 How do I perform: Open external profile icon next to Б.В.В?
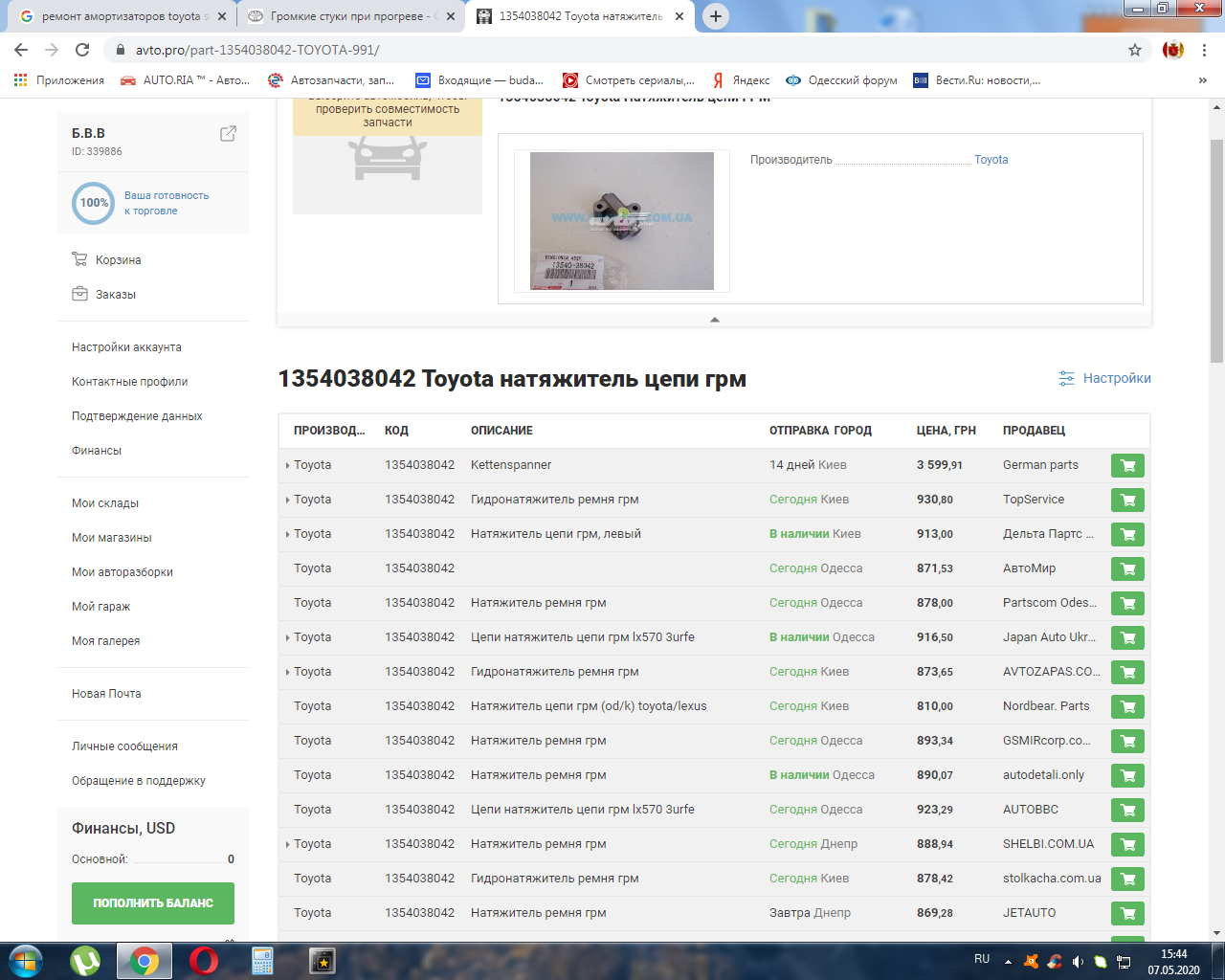tap(228, 134)
